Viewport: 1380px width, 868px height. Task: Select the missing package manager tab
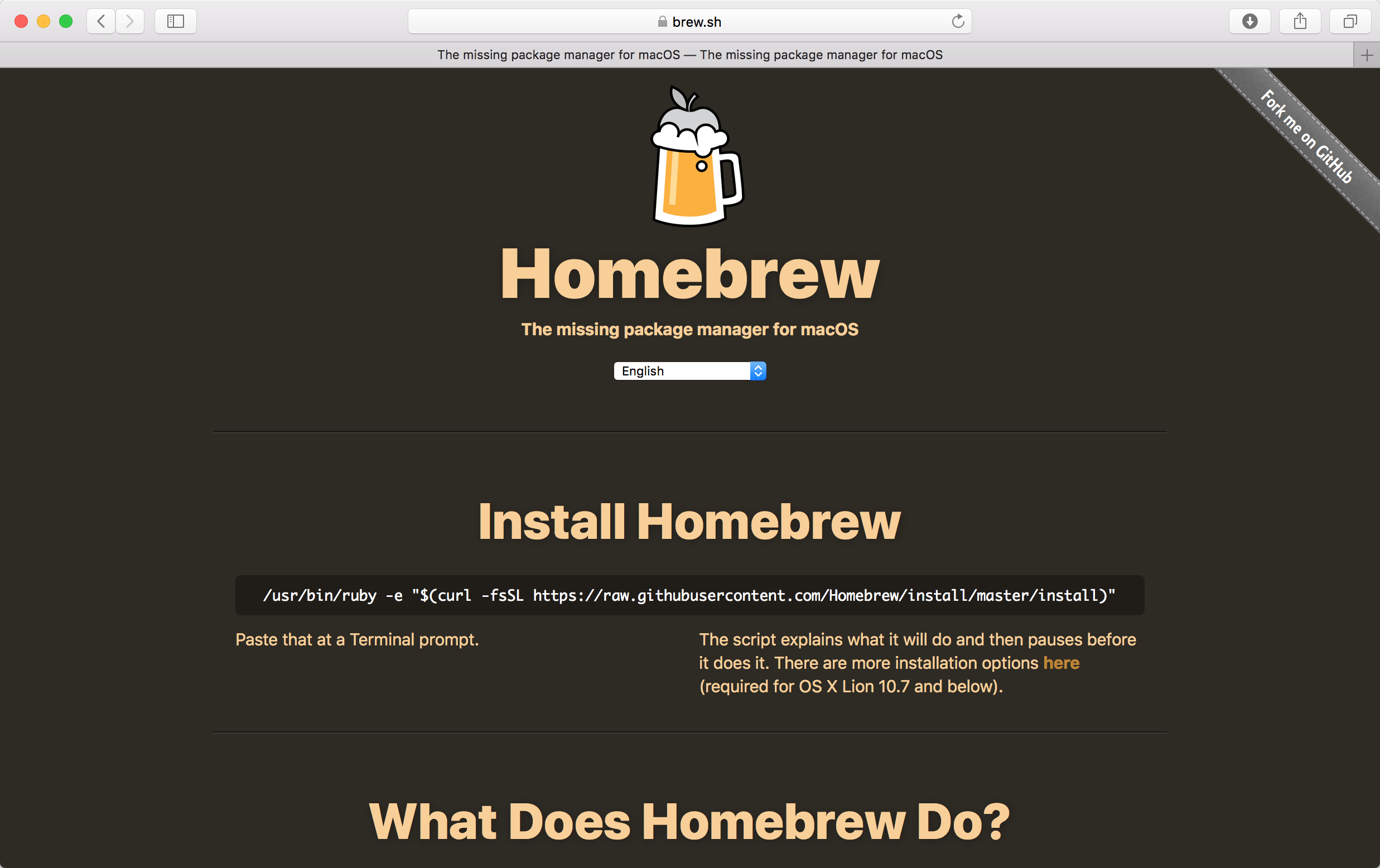pyautogui.click(x=689, y=55)
